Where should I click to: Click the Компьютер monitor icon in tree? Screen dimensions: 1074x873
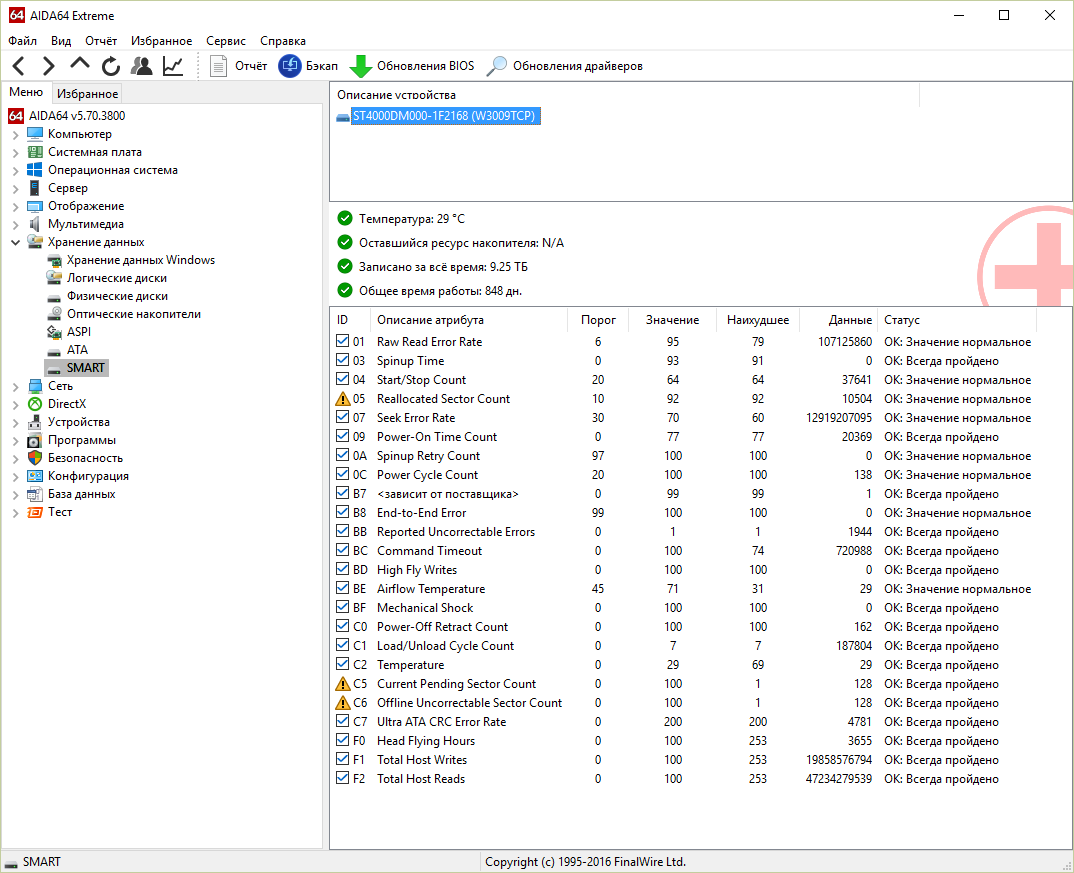click(35, 134)
